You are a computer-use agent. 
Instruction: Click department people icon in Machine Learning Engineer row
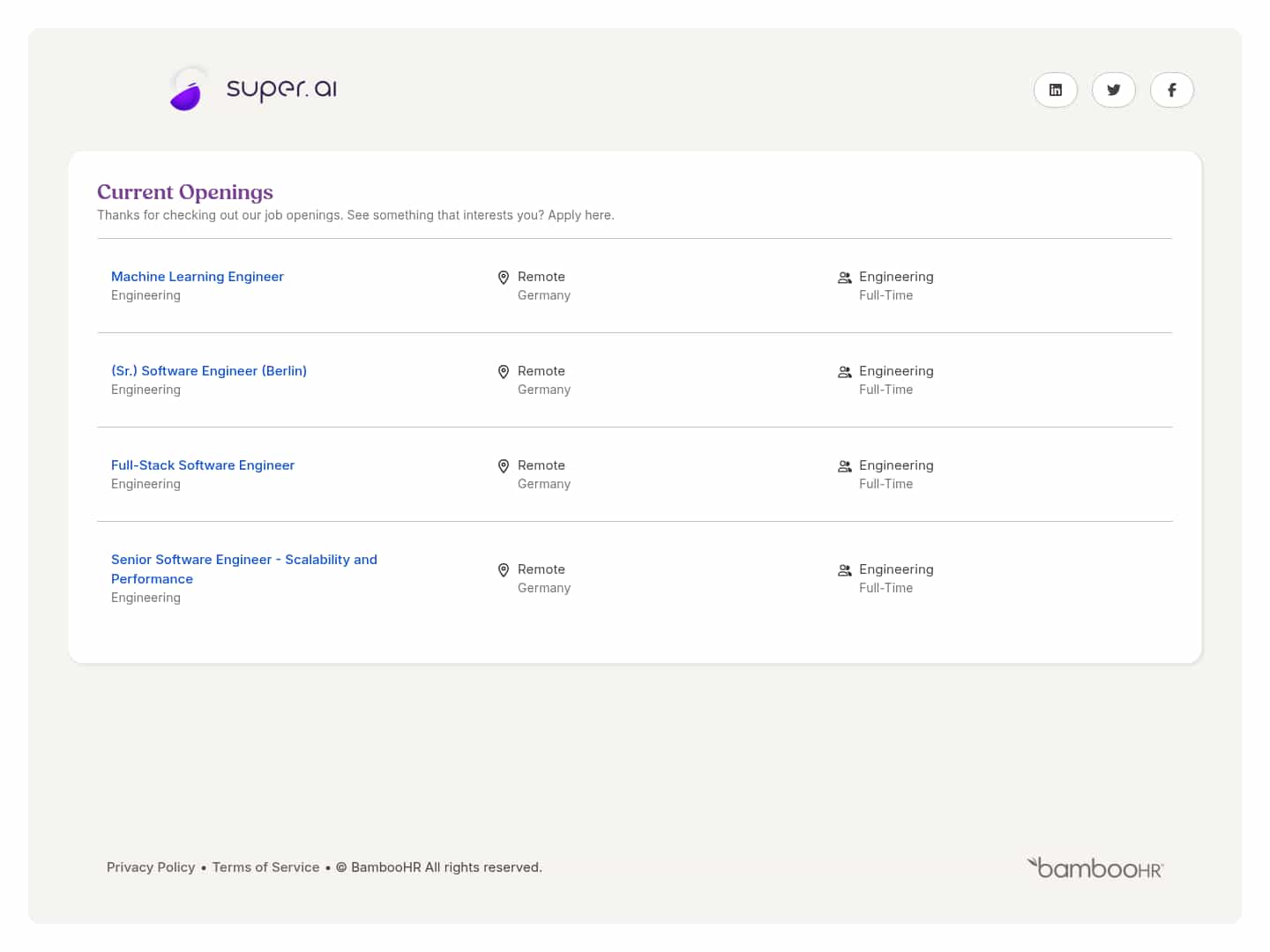844,278
